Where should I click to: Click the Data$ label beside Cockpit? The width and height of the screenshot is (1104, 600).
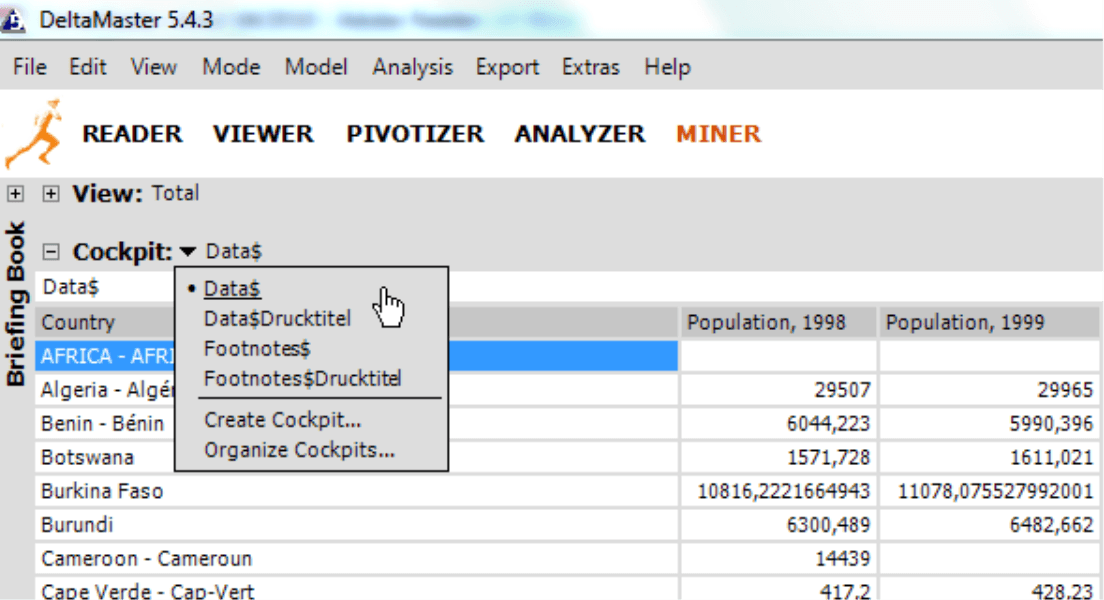(x=234, y=251)
